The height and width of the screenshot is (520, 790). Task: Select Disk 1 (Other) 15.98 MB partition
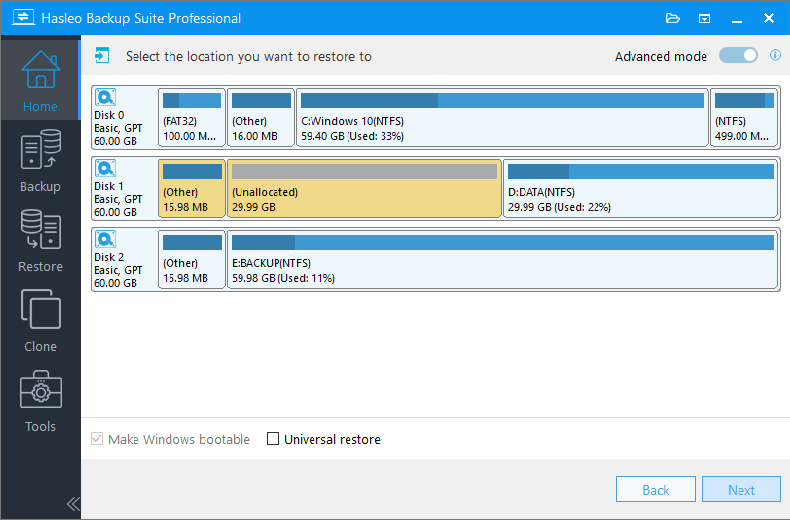pos(192,188)
